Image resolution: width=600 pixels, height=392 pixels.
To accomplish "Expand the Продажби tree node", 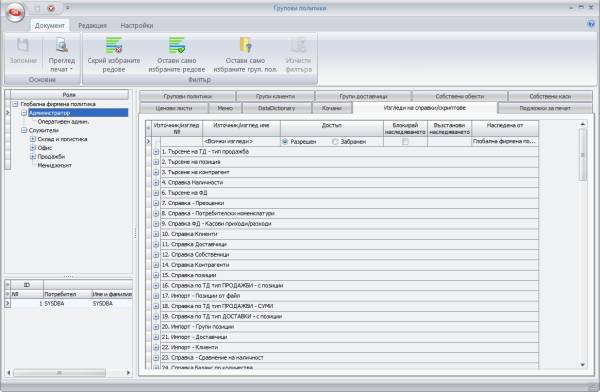I will [x=33, y=157].
